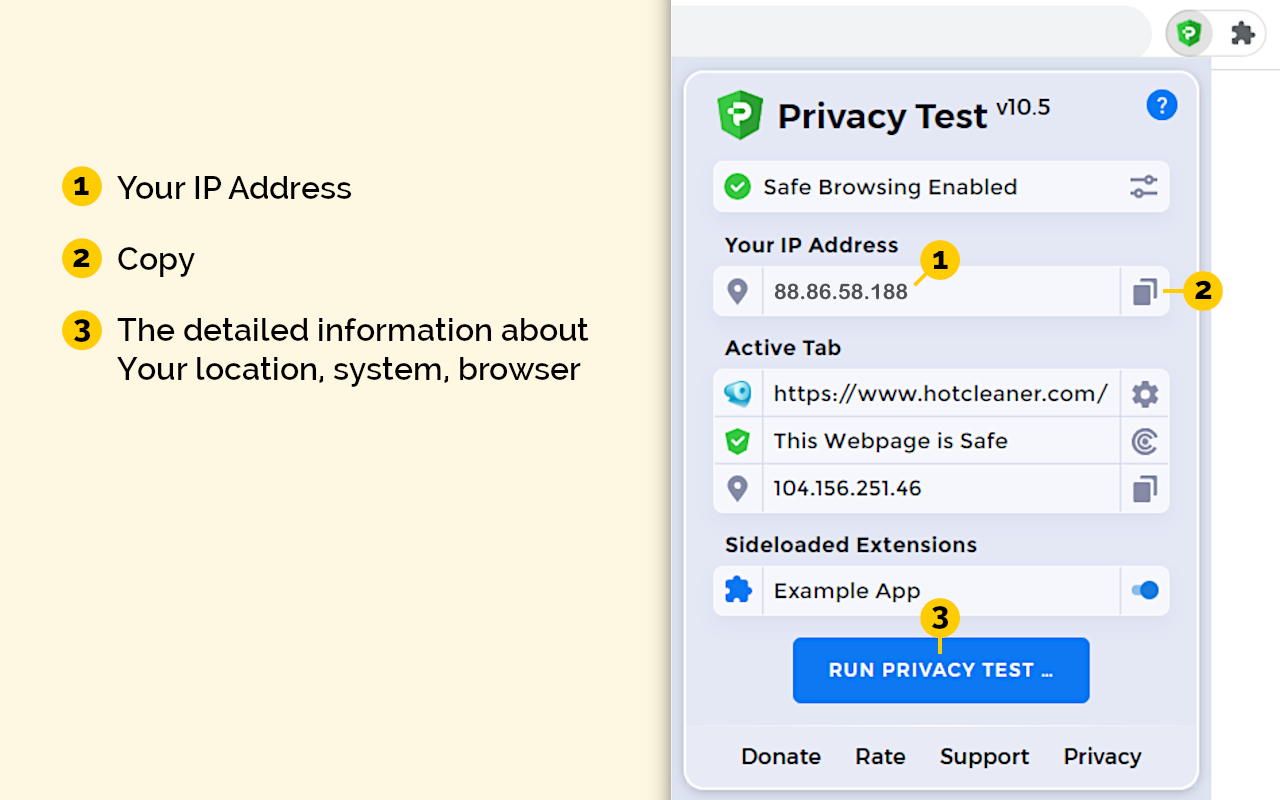Click the Privacy Test shield logo
This screenshot has height=800, width=1280.
(737, 113)
